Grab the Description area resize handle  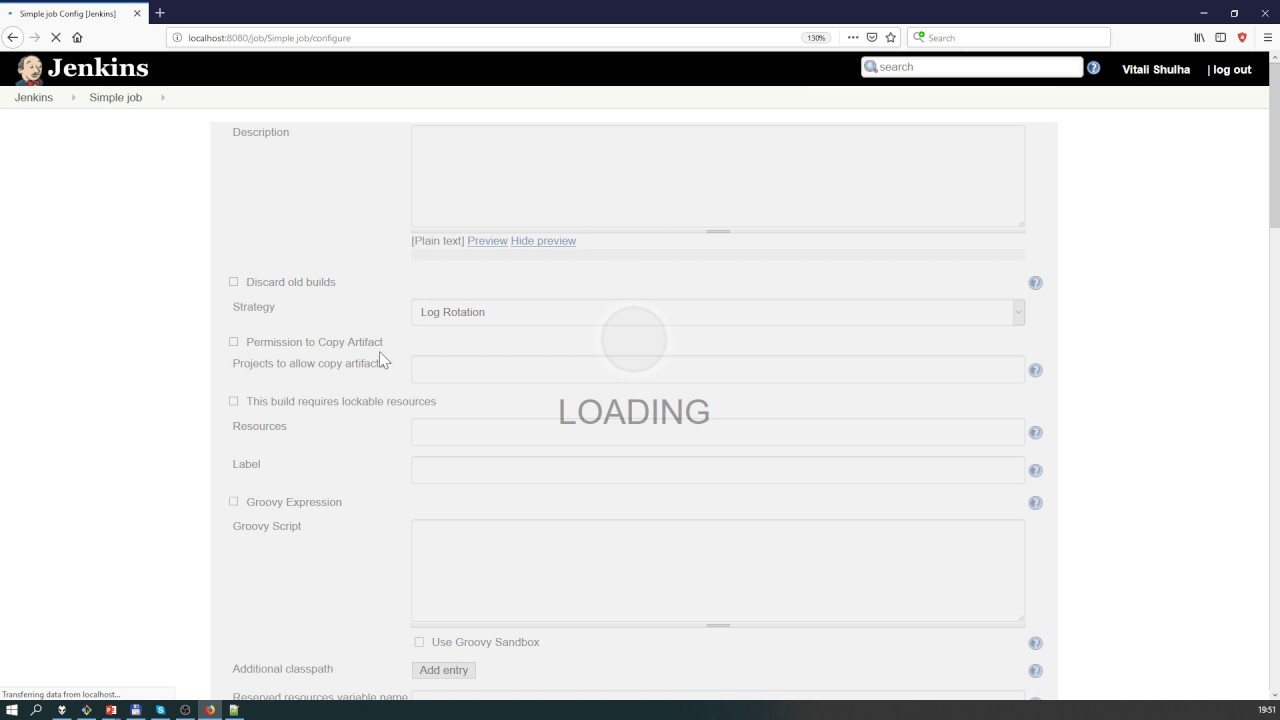718,231
